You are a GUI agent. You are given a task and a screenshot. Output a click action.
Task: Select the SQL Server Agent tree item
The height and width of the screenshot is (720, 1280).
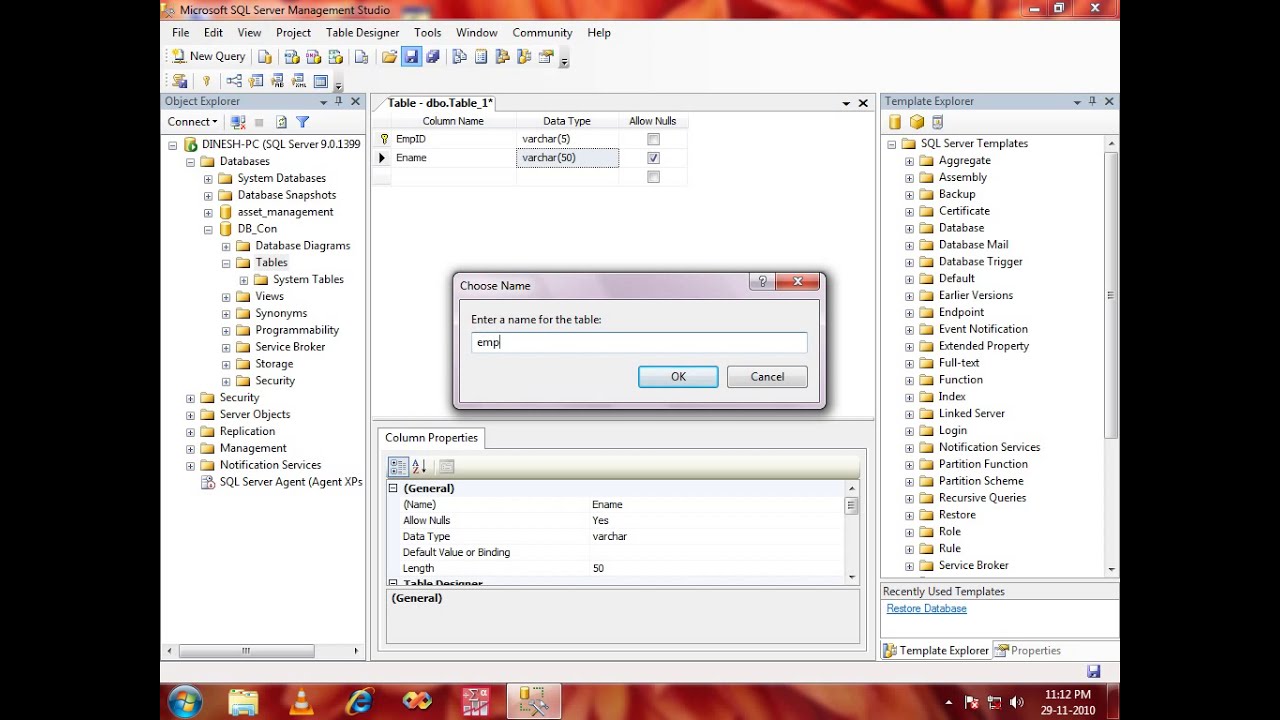[291, 482]
